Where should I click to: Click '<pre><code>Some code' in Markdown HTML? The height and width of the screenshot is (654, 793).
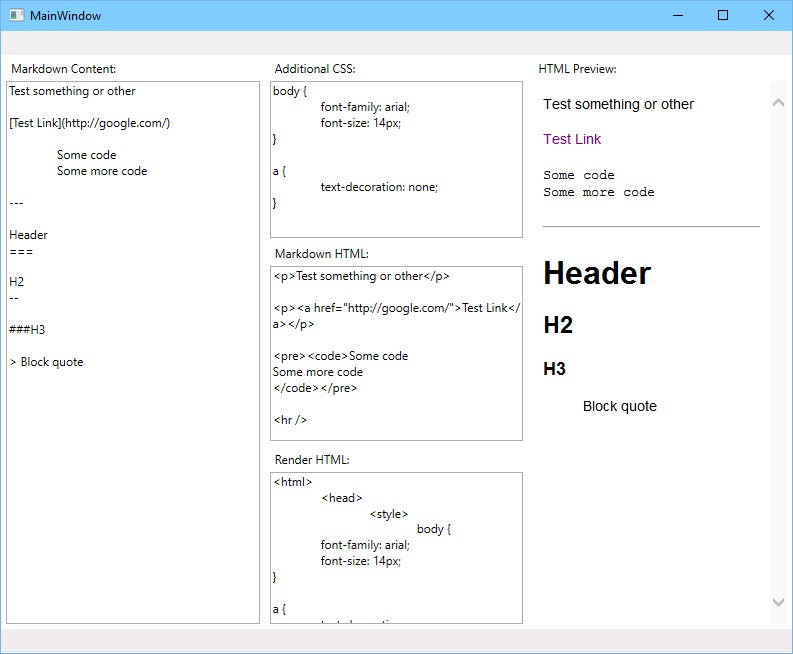[x=341, y=356]
